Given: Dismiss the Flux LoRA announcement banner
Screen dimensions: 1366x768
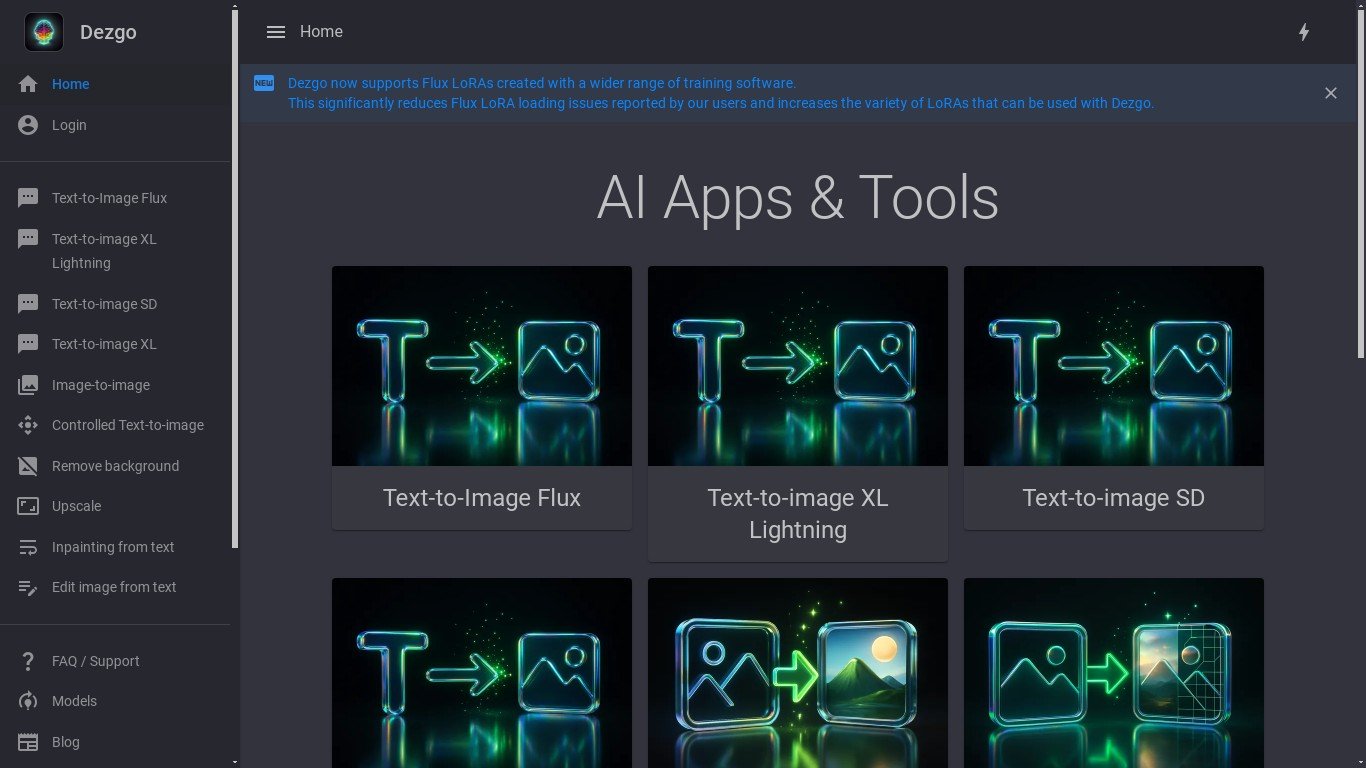Looking at the screenshot, I should tap(1330, 93).
